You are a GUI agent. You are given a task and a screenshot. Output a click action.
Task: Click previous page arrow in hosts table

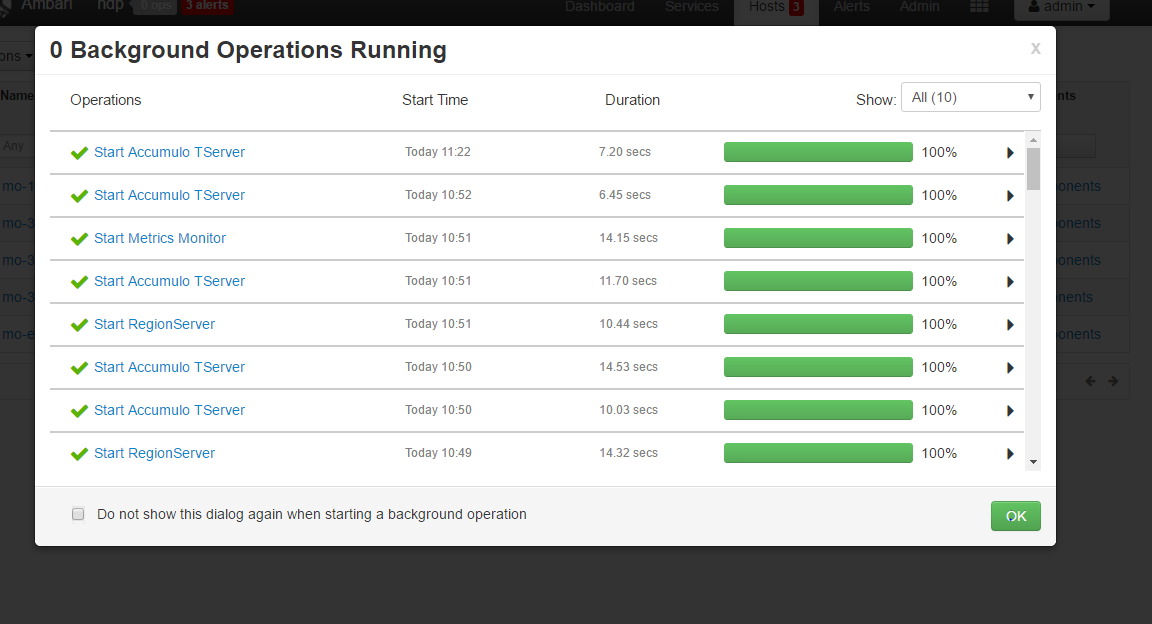[1091, 381]
